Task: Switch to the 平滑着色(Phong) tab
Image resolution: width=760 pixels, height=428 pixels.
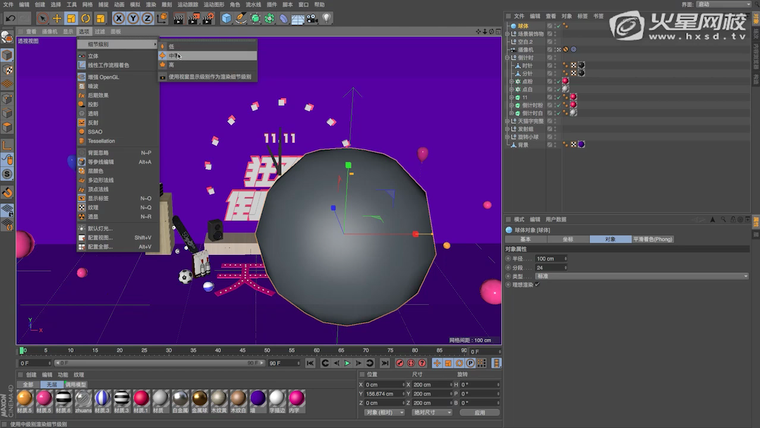Action: pos(653,240)
